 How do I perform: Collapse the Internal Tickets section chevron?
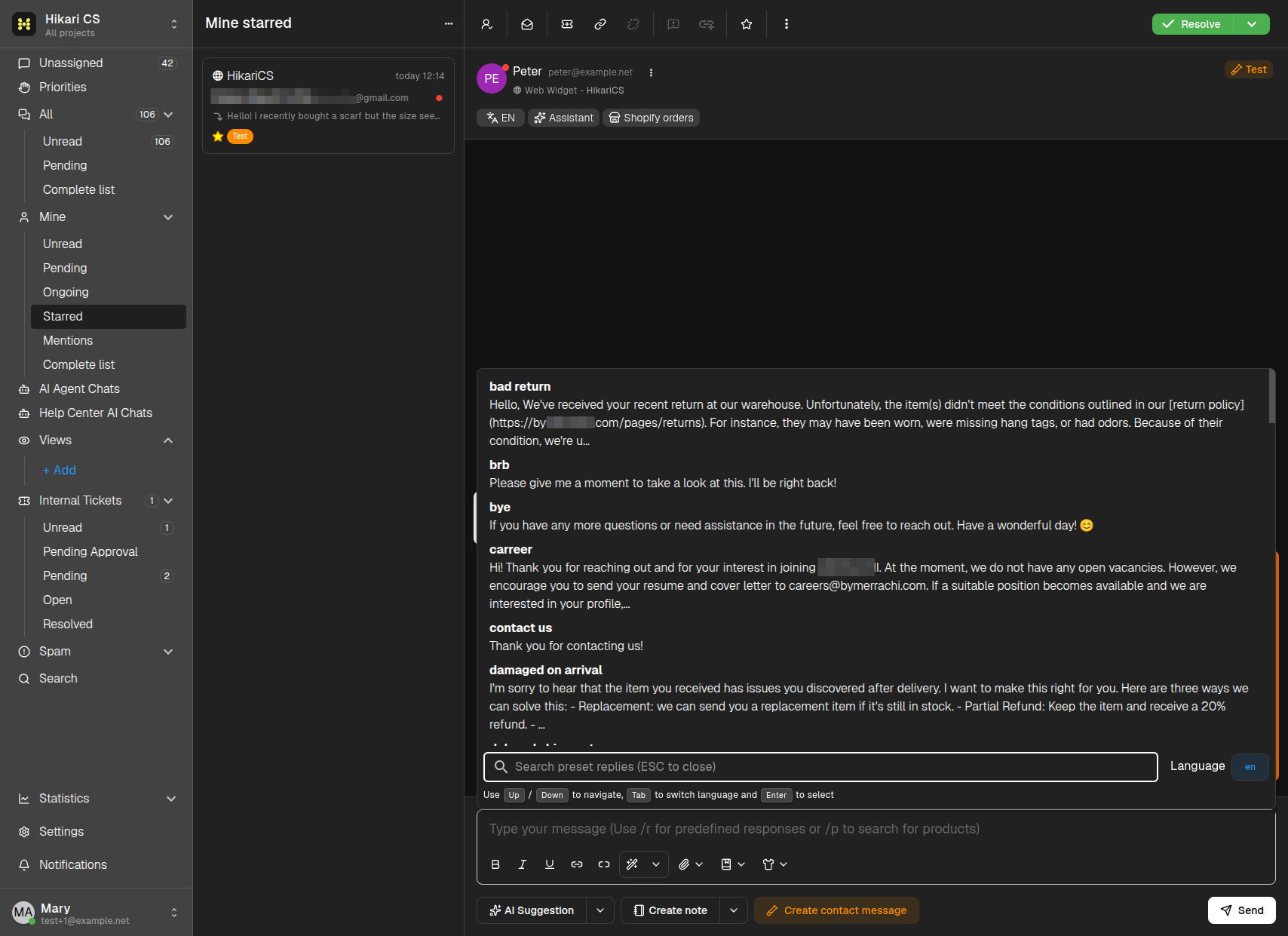click(168, 501)
